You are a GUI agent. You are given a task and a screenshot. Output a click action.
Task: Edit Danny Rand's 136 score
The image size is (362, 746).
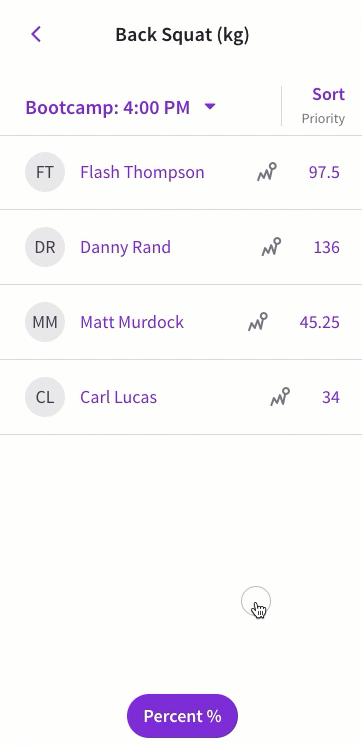327,247
